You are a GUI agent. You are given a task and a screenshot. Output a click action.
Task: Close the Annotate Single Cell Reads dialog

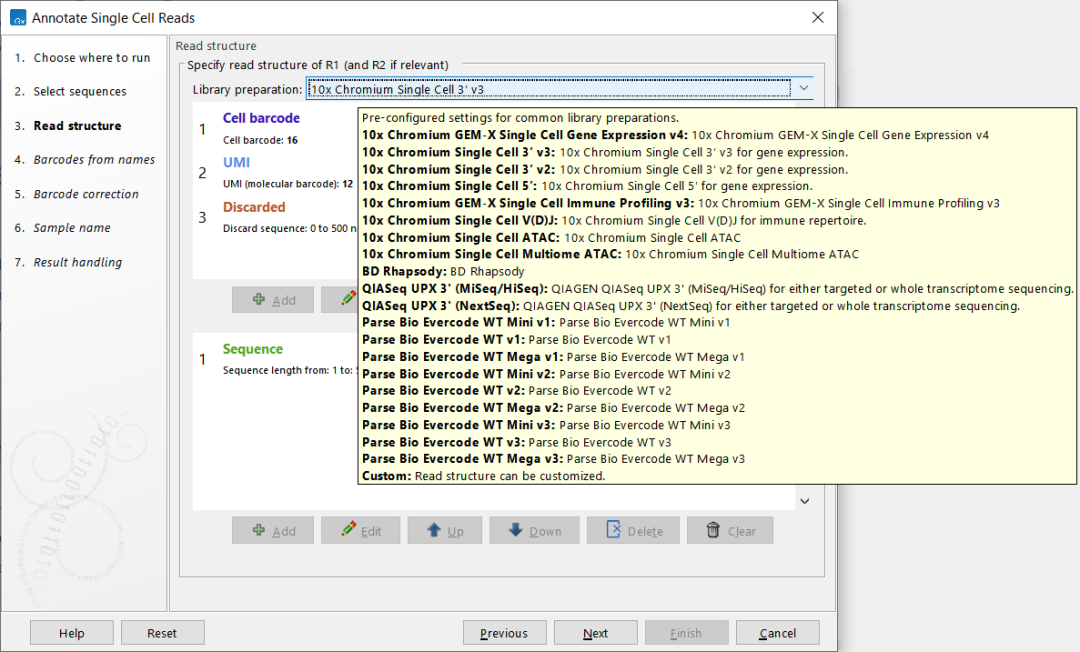818,17
